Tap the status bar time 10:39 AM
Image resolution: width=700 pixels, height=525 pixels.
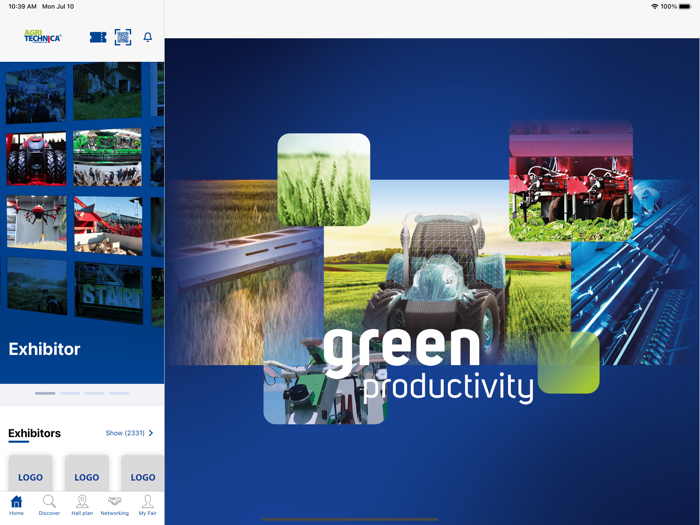pos(23,7)
